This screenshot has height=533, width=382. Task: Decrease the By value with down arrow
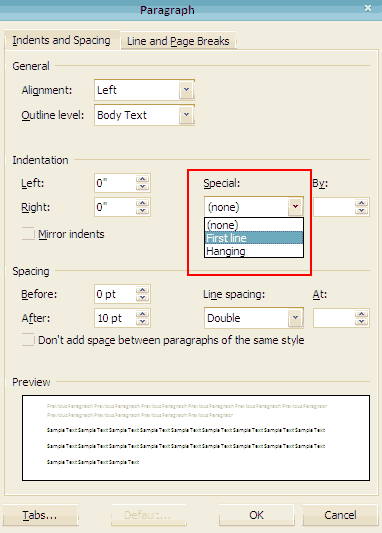[x=361, y=211]
